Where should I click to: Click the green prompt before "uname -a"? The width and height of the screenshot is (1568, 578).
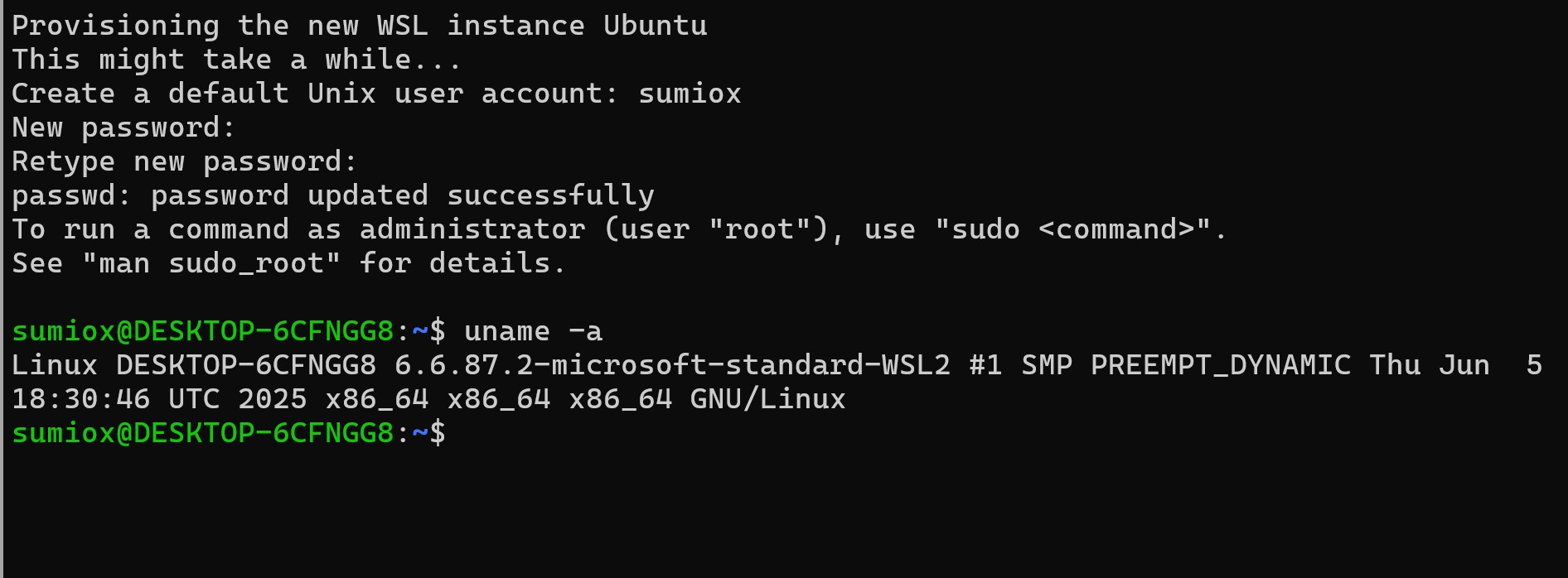202,331
